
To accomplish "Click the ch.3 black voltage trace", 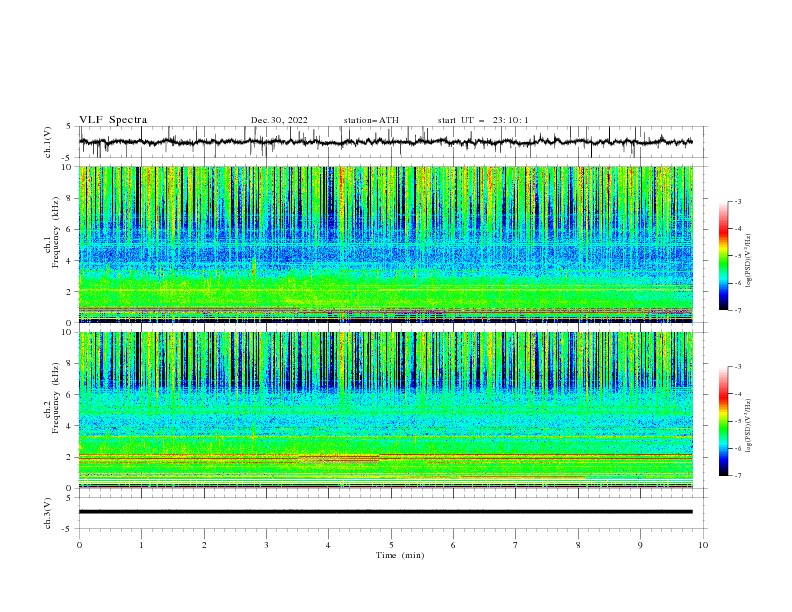I will (x=386, y=512).
